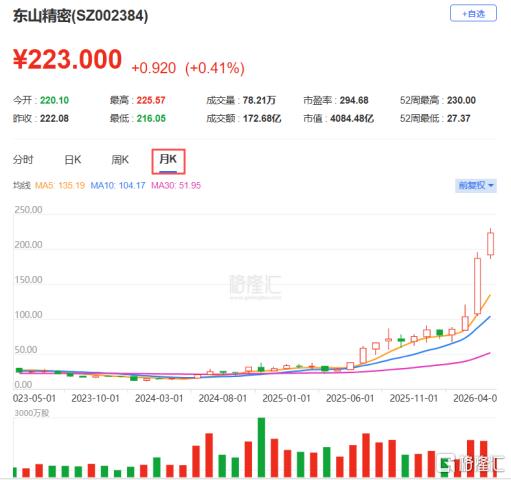
Task: Click the 2023-10-01 date axis label
Action: 95,398
